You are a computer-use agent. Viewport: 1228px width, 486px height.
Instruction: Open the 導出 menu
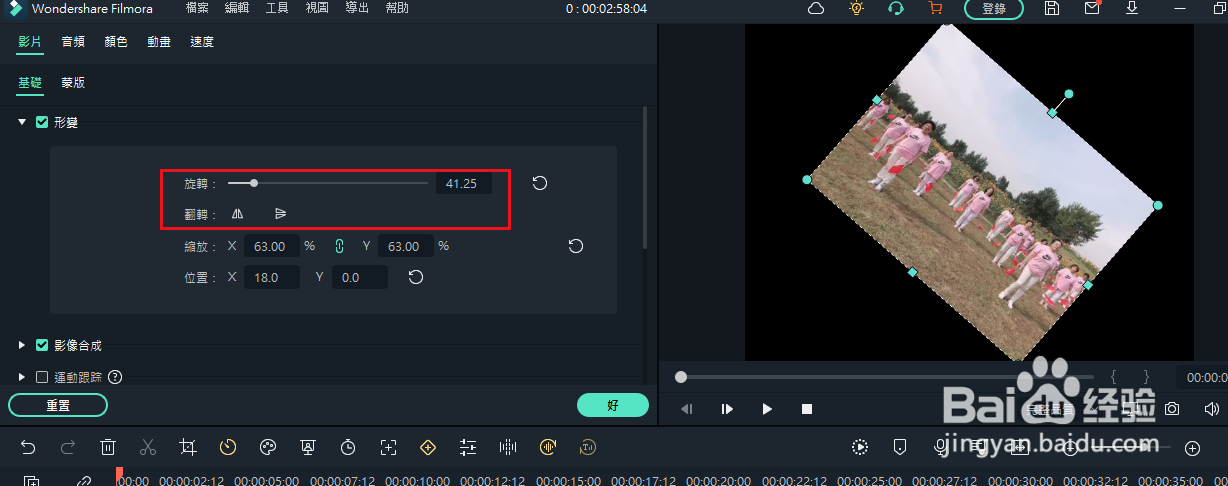(357, 8)
